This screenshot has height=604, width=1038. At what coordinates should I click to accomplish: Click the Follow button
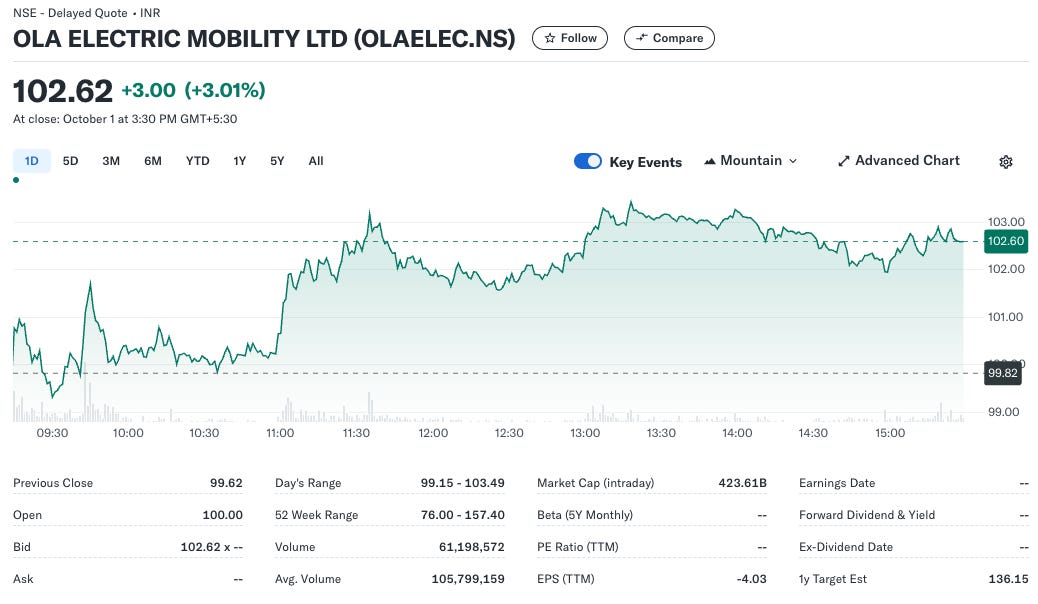pos(570,38)
